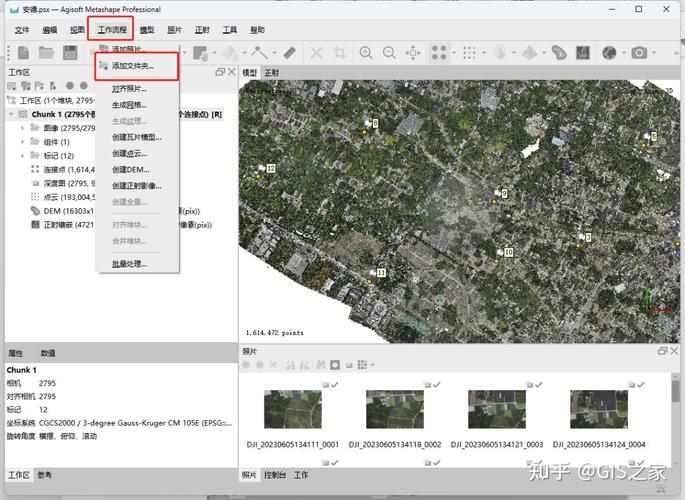Viewport: 685px width, 500px height.
Task: Click the add photos icon in workspace toolbar
Action: (x=26, y=86)
